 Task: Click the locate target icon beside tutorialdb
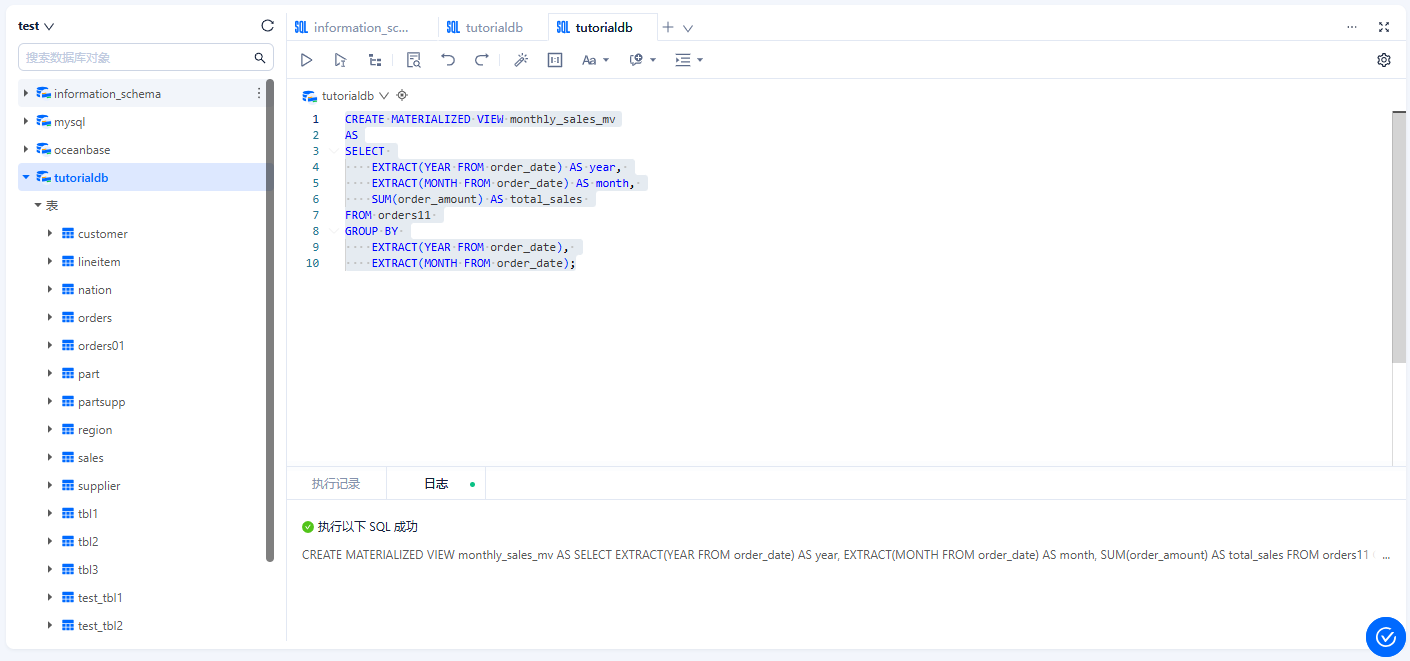pos(402,96)
